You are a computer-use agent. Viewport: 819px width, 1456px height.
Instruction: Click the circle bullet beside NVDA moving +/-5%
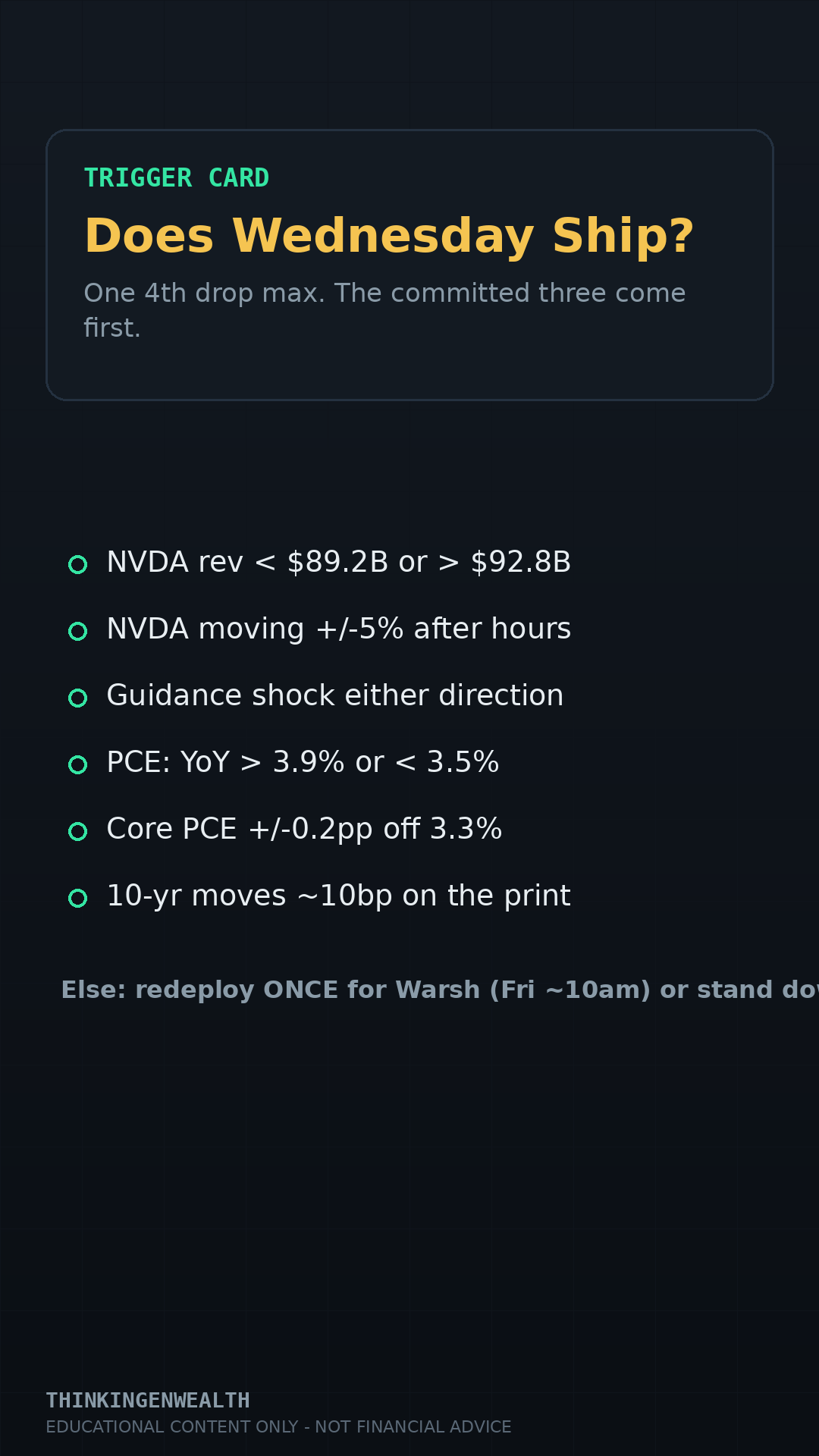77,631
